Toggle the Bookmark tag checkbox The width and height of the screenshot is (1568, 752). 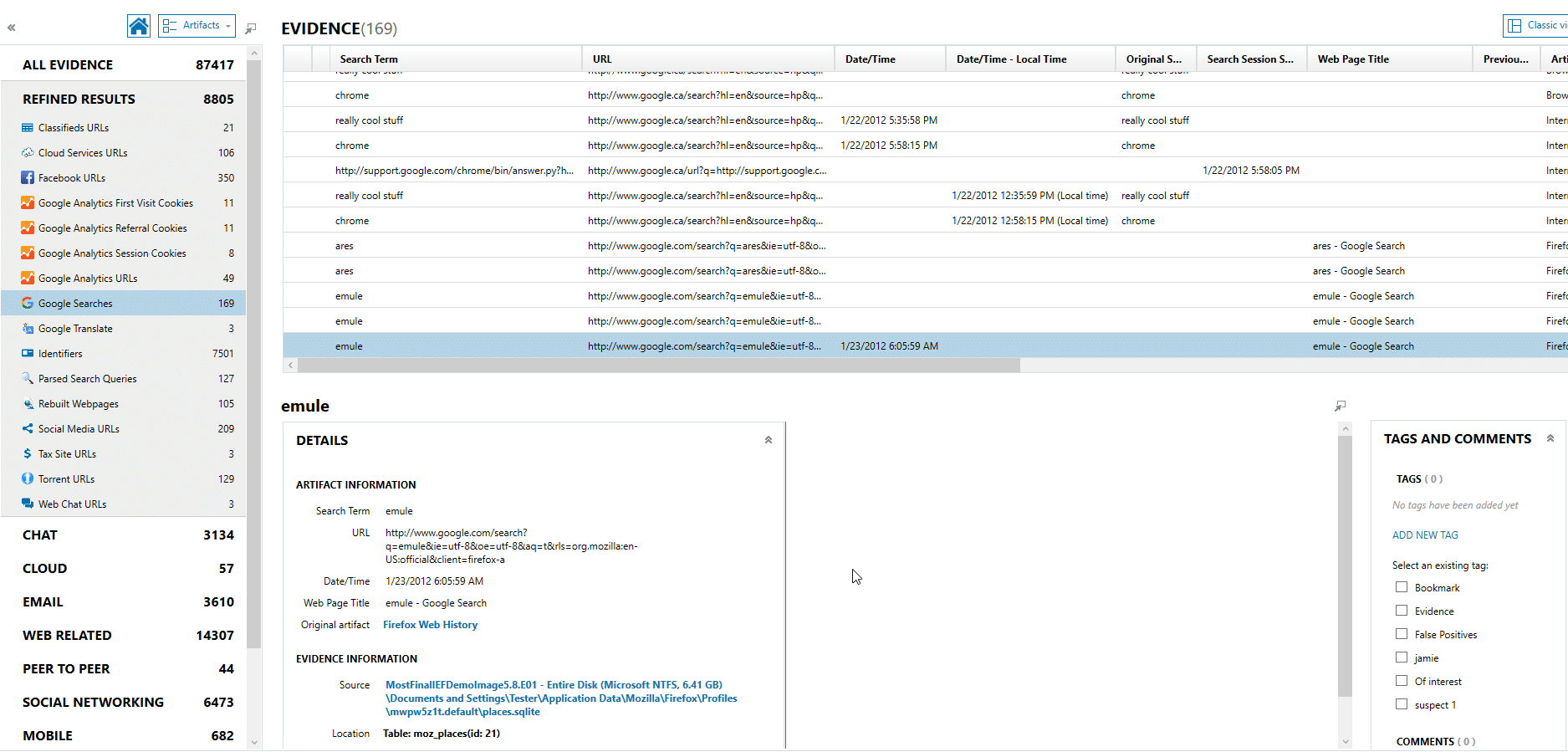1402,587
